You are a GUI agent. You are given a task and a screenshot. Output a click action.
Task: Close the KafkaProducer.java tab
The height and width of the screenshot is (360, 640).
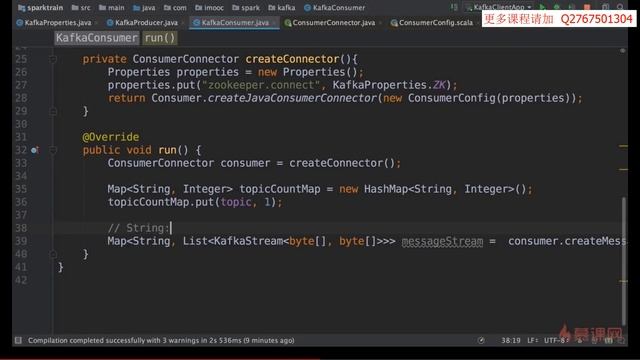(x=183, y=23)
